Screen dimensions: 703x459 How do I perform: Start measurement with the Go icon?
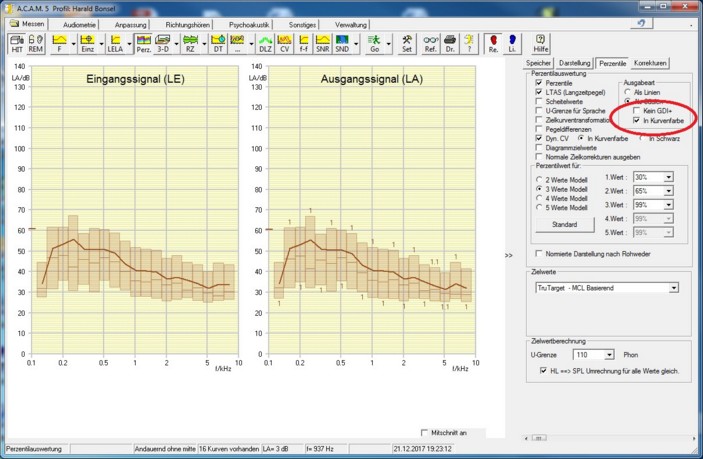click(374, 44)
